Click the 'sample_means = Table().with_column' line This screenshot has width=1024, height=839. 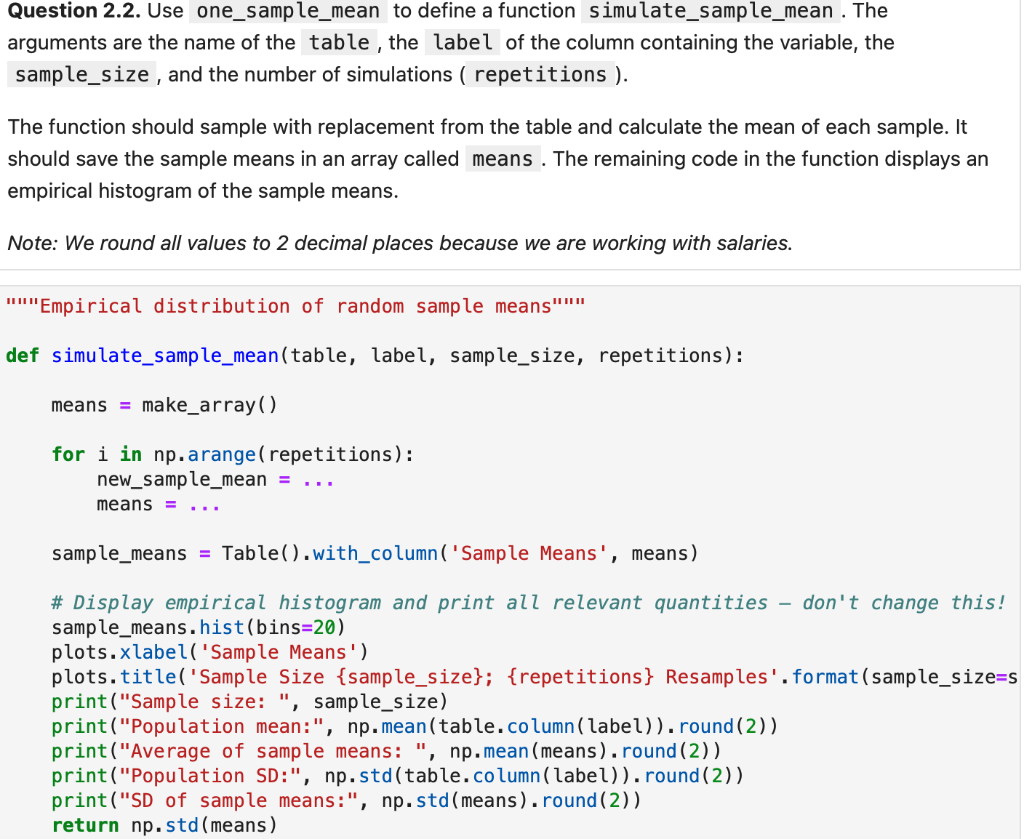coord(375,554)
